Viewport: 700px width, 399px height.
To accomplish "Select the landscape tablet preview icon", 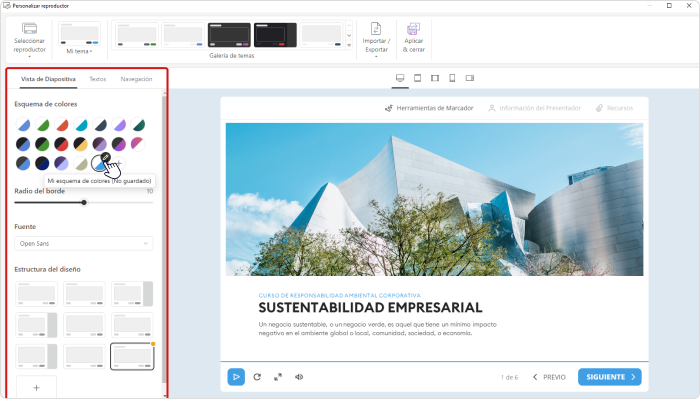I will click(435, 78).
